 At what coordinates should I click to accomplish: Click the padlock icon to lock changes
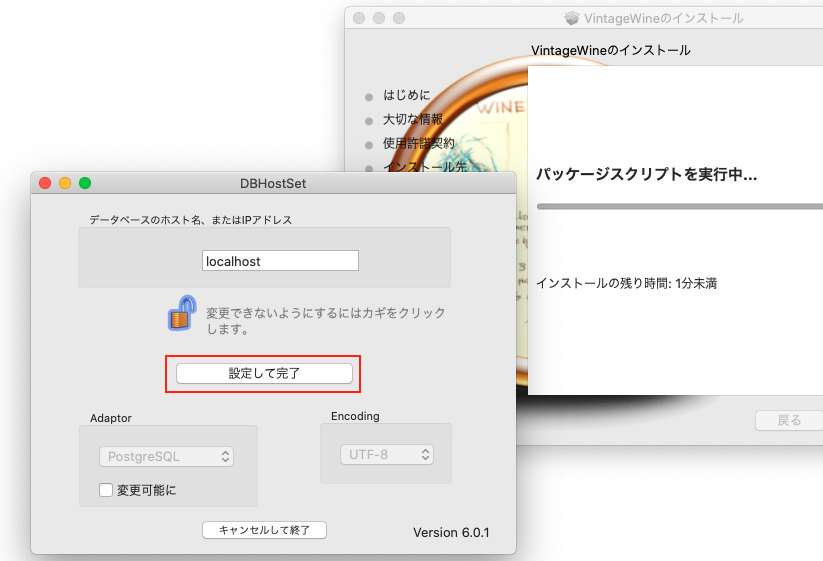coord(181,313)
